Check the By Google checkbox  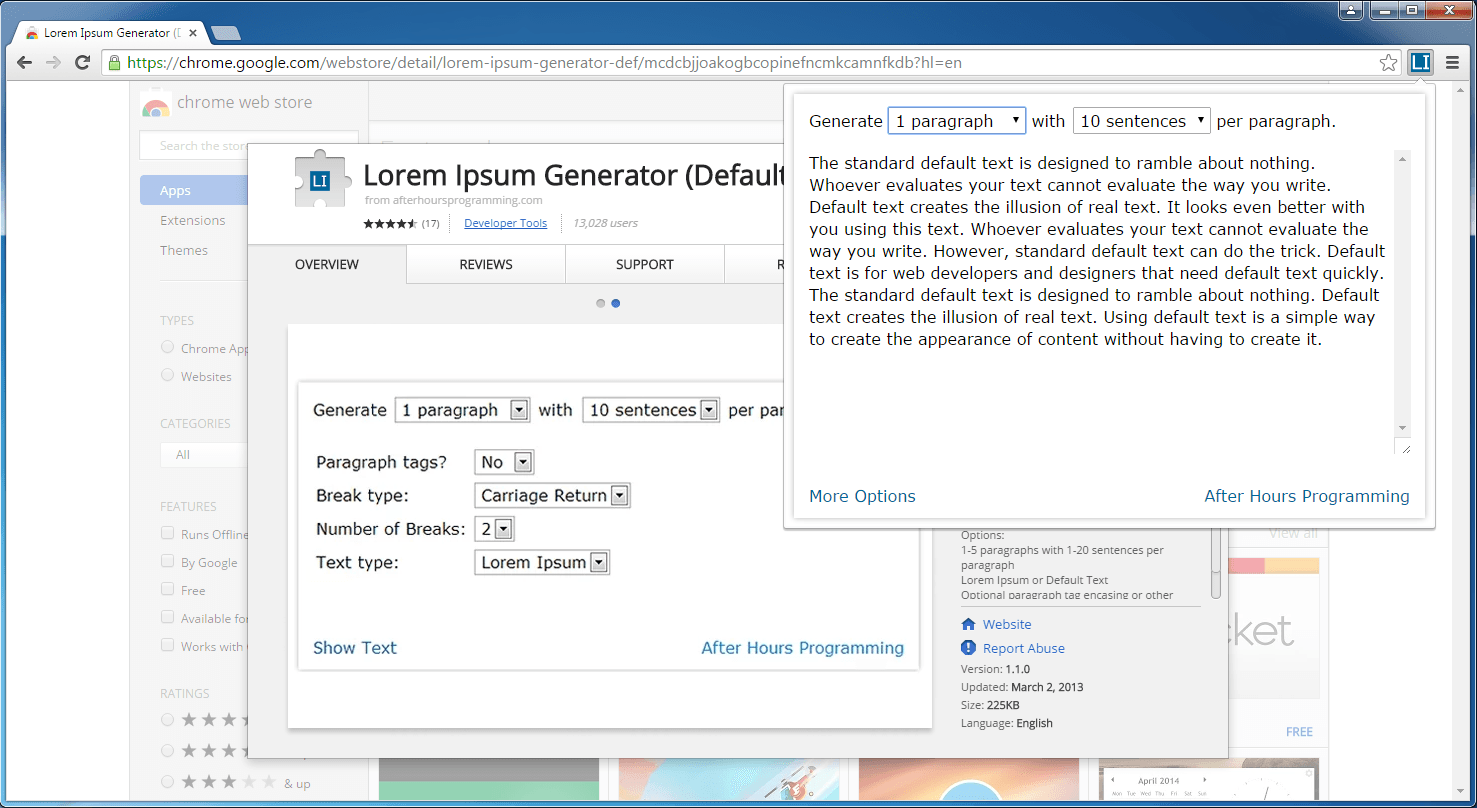[x=167, y=561]
